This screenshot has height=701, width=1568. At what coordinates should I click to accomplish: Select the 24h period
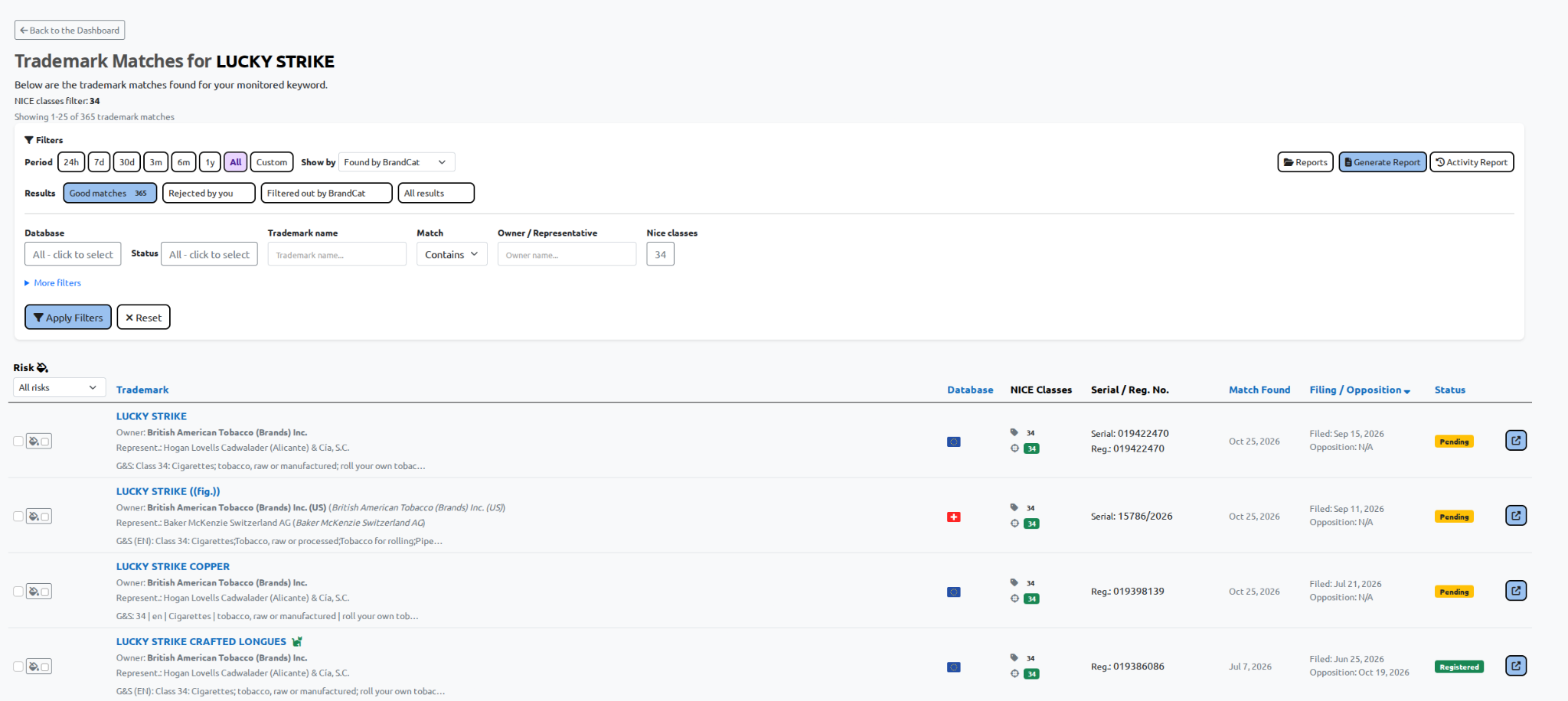point(71,162)
